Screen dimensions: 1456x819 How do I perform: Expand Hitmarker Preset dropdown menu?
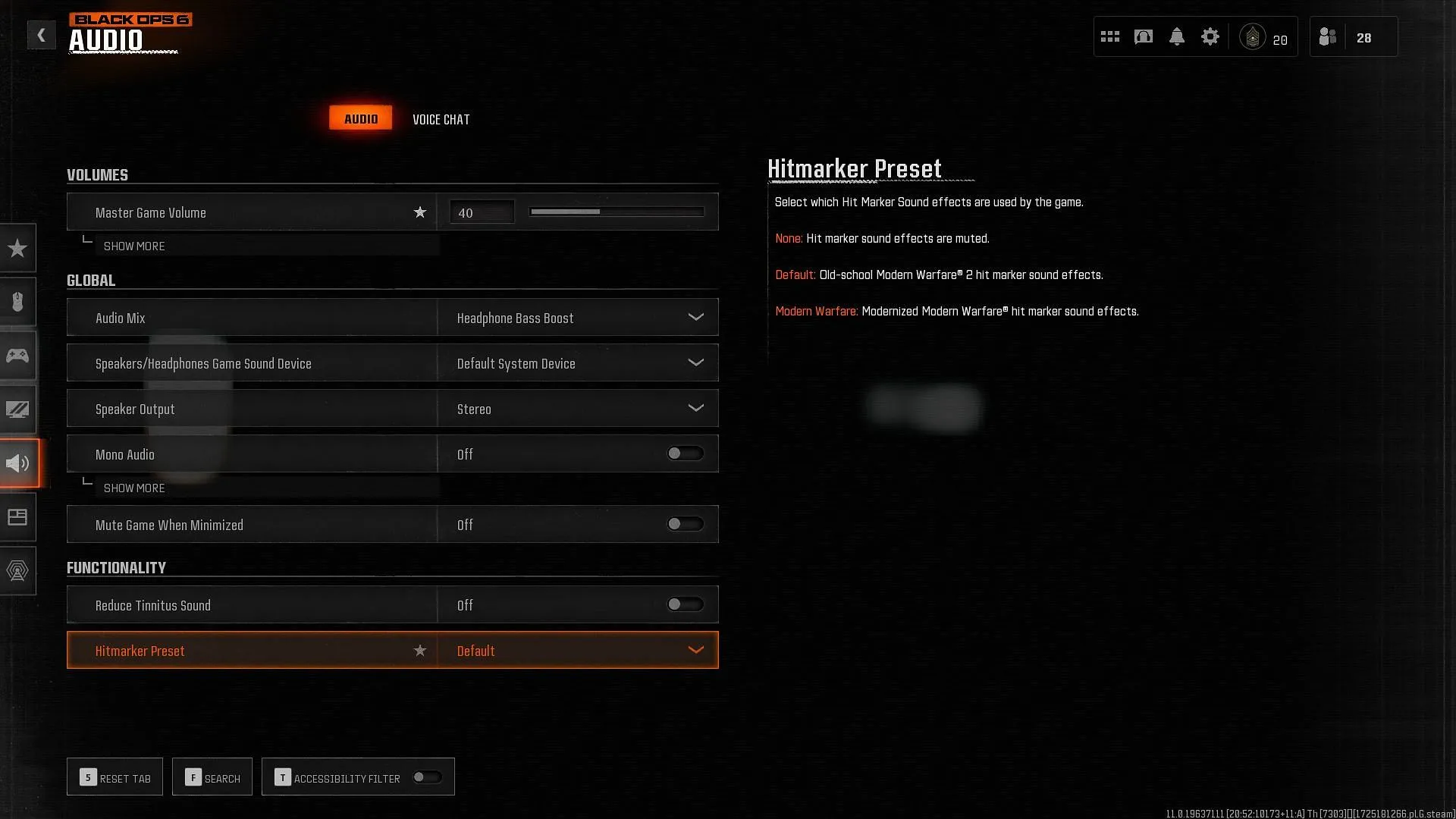pyautogui.click(x=697, y=651)
